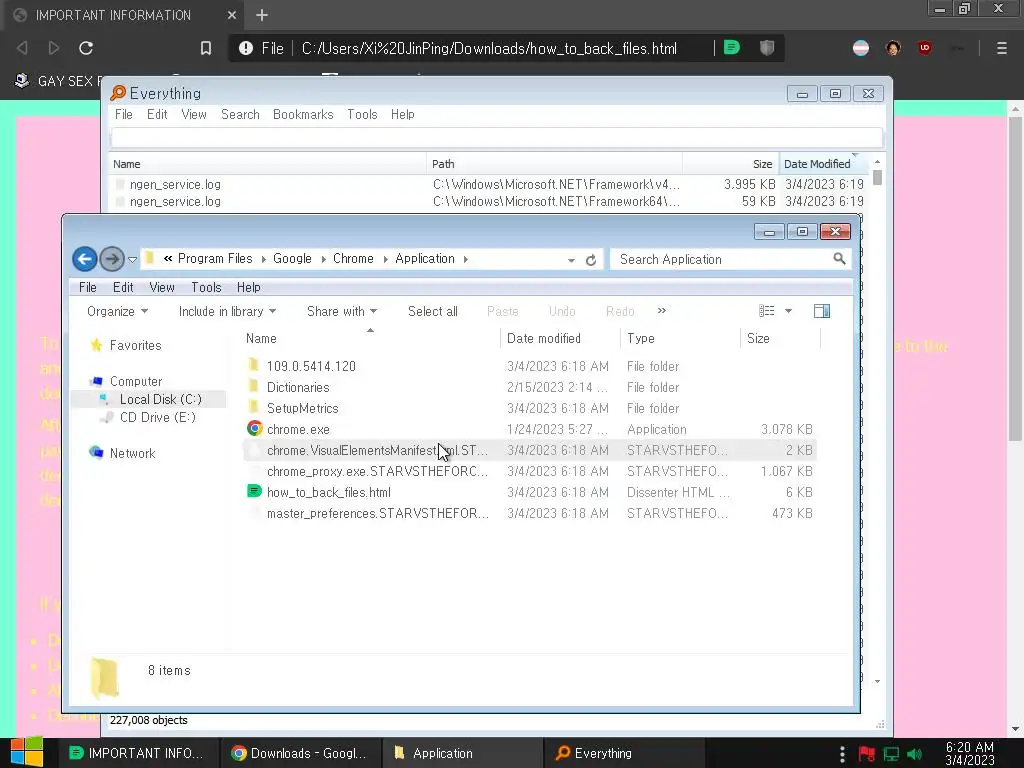Select chrome.VisualElementsManifest file row

pyautogui.click(x=530, y=451)
